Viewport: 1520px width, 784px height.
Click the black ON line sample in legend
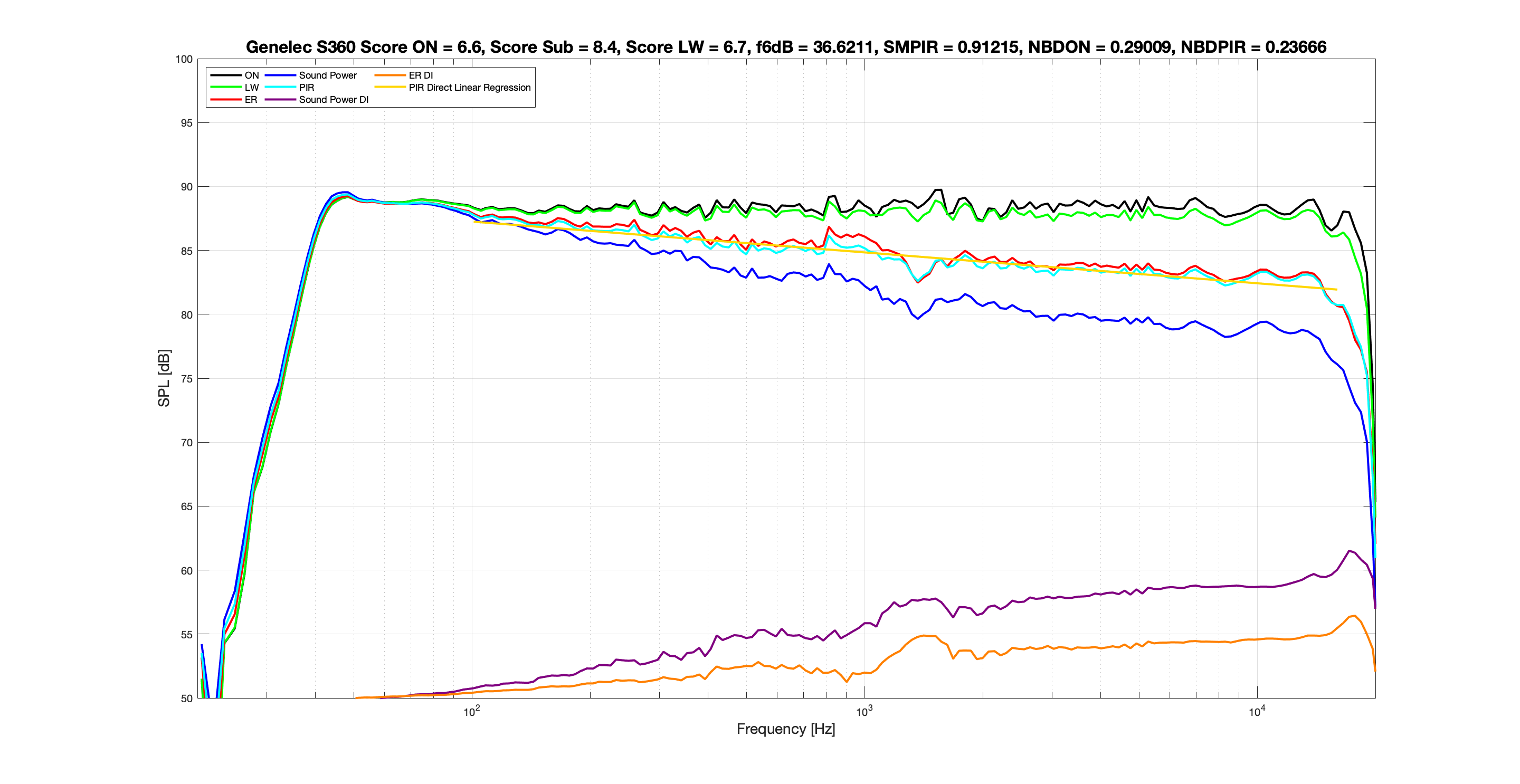click(x=225, y=75)
